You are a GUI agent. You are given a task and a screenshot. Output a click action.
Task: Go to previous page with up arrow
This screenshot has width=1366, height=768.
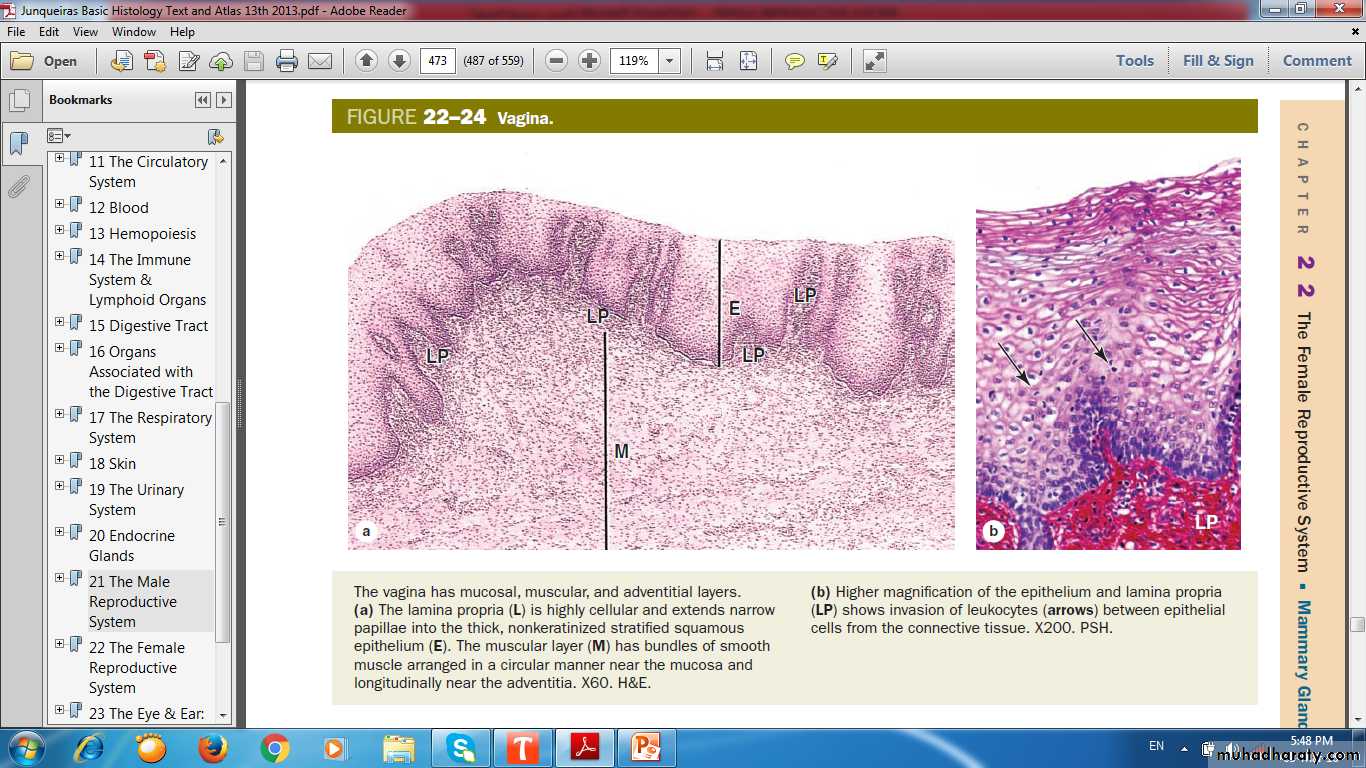pos(366,61)
